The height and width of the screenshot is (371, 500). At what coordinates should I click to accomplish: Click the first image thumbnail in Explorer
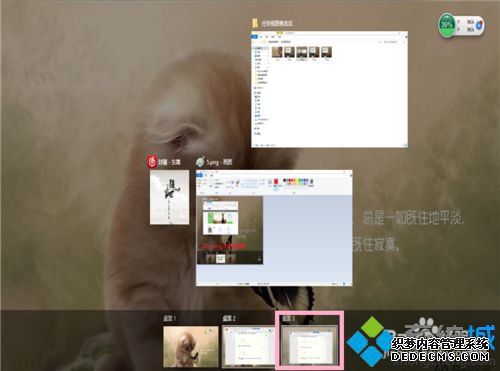point(277,52)
